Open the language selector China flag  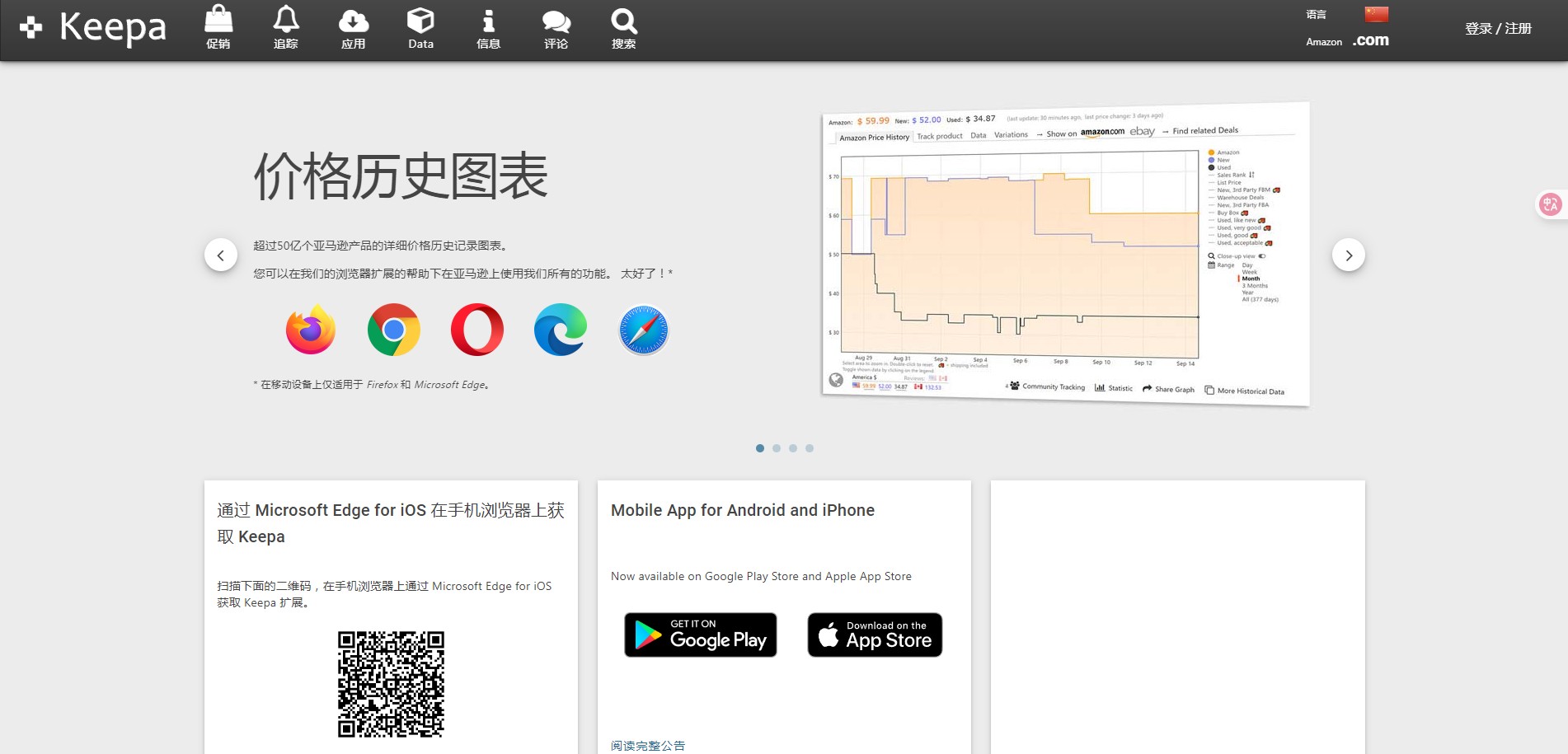(x=1376, y=14)
